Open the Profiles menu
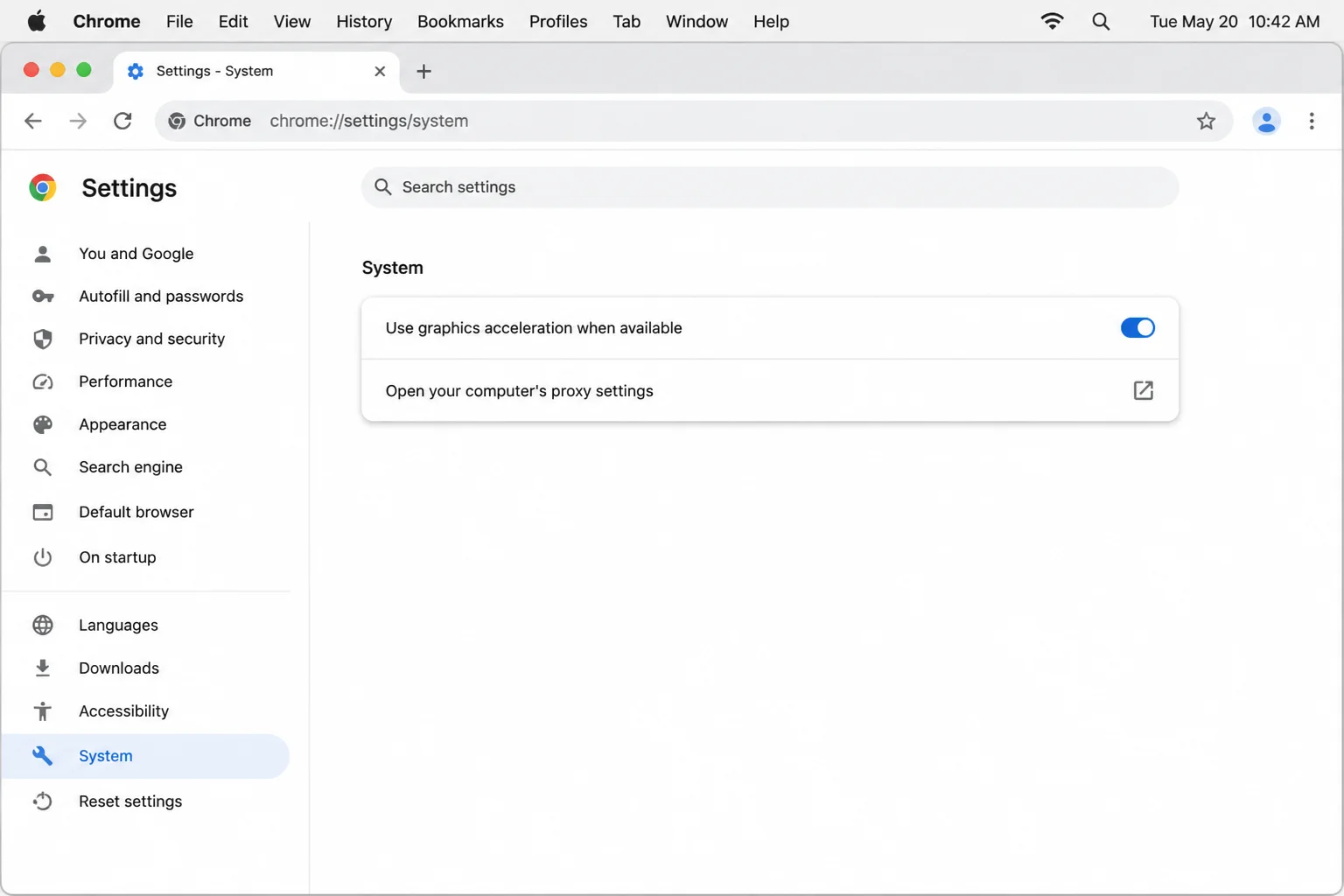Screen dimensions: 1344x896 click(558, 22)
